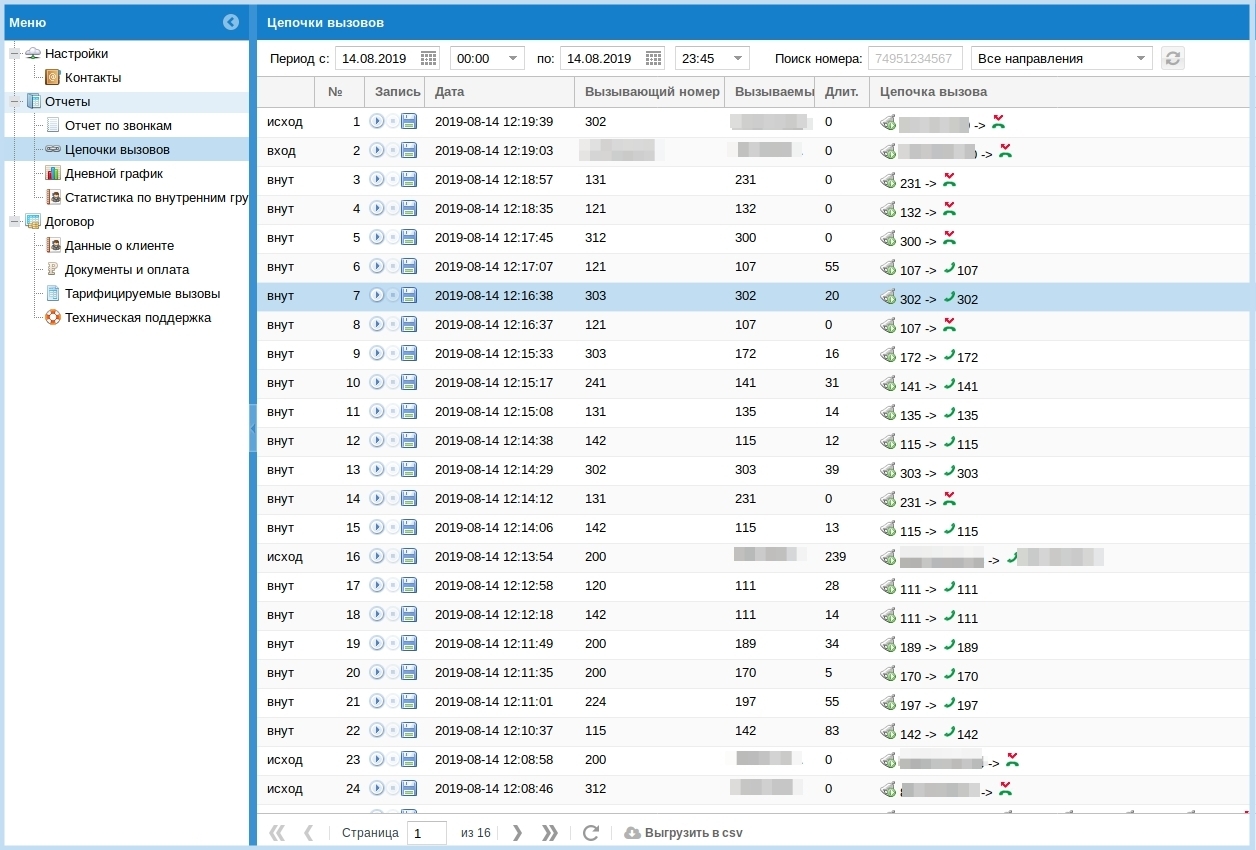Open Техническая поддержка
1256x850 pixels.
pos(138,317)
